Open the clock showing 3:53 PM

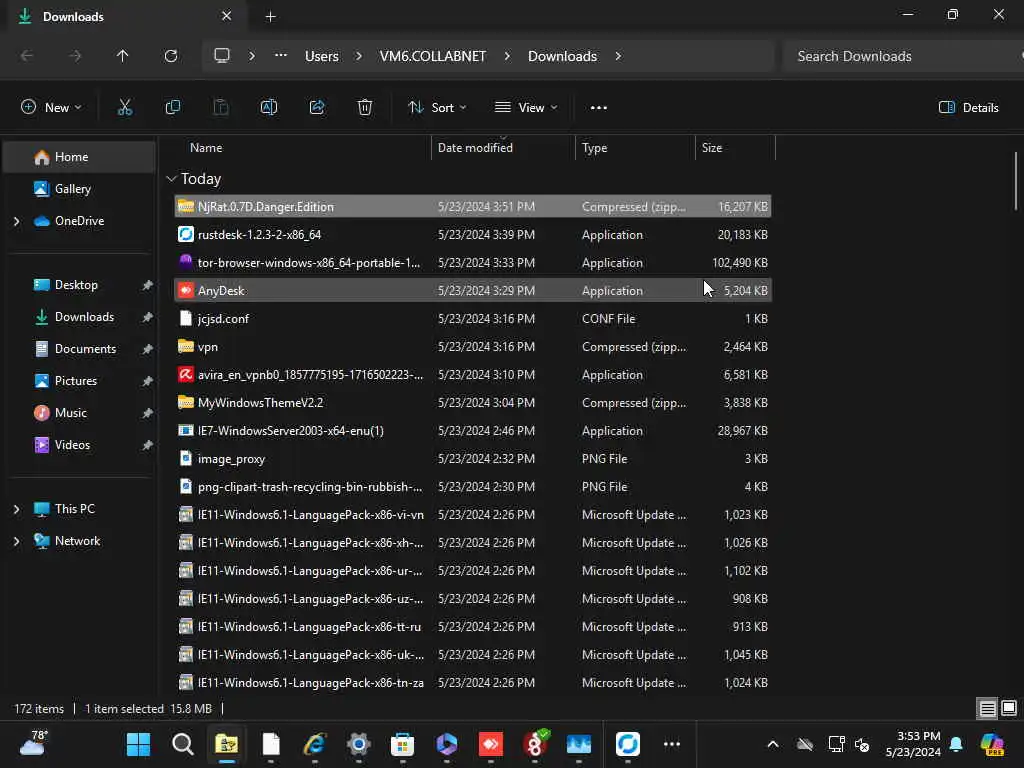(x=913, y=744)
